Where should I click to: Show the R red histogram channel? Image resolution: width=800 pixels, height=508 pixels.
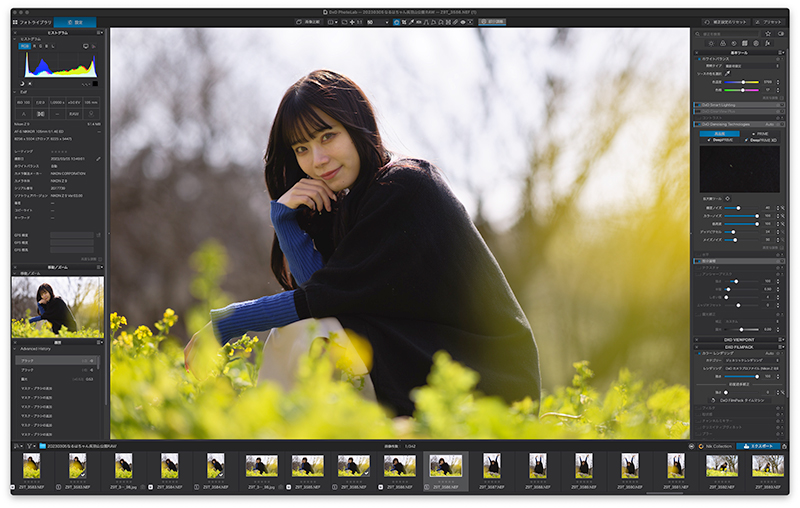point(35,46)
